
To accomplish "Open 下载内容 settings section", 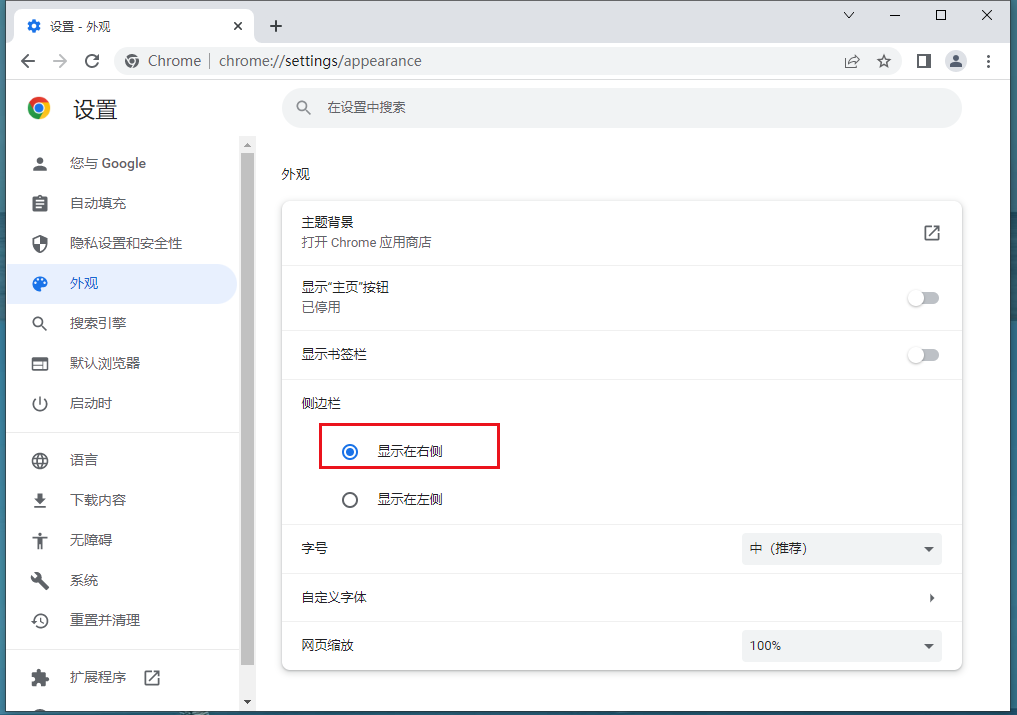I will pos(123,500).
